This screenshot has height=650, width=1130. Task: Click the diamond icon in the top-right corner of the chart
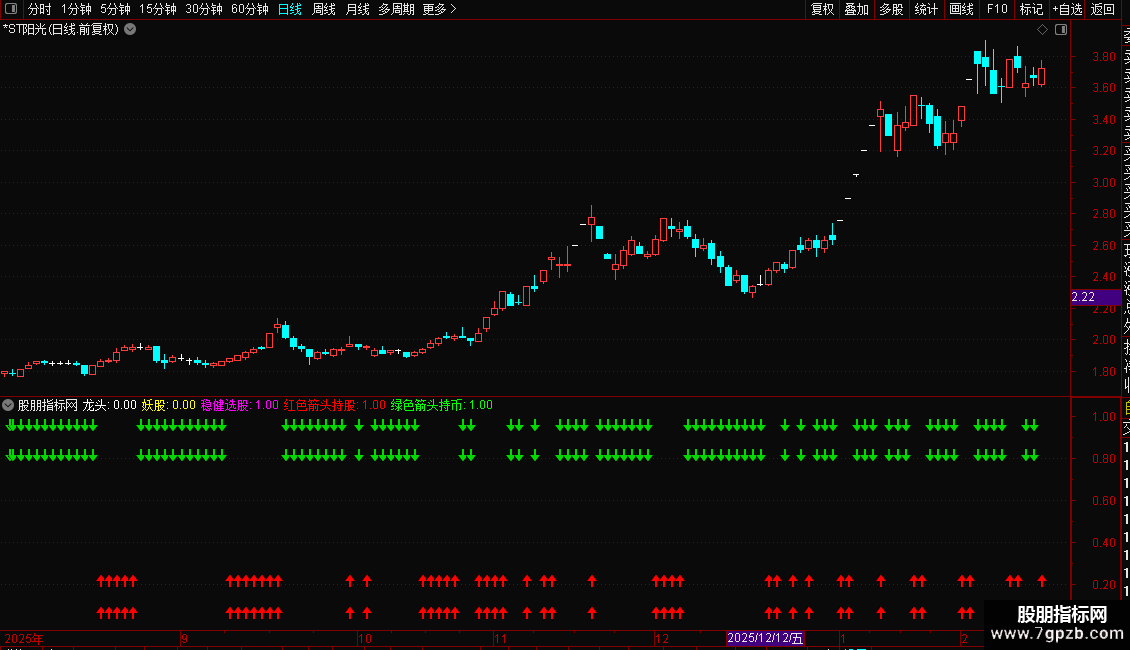pos(1042,30)
